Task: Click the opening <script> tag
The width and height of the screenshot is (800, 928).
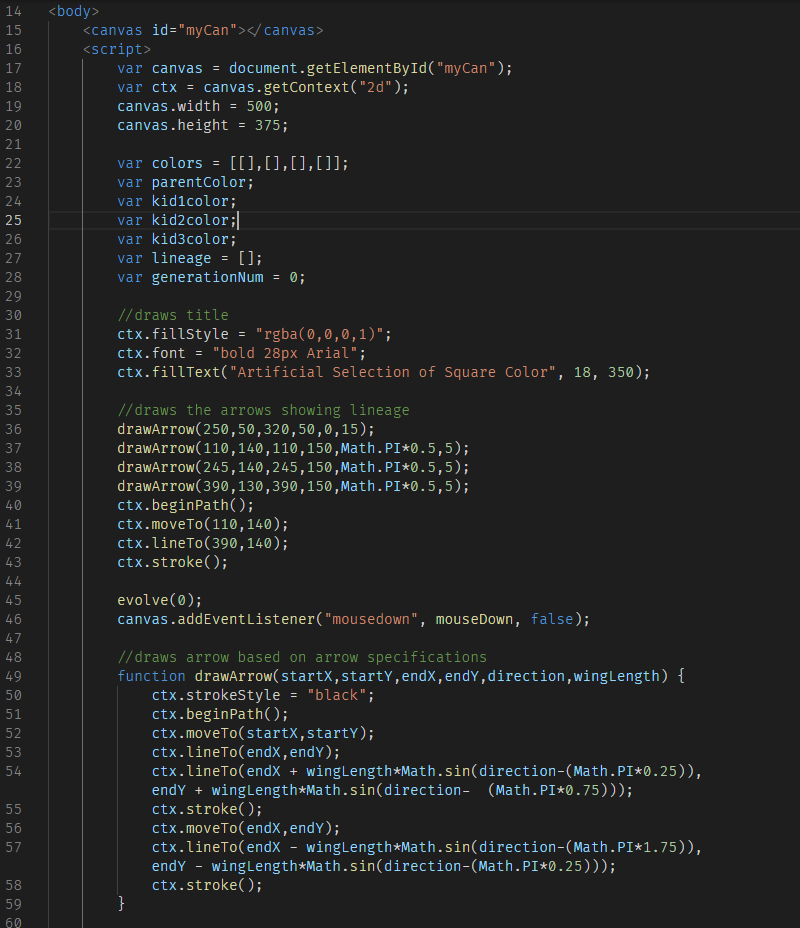Action: 117,49
